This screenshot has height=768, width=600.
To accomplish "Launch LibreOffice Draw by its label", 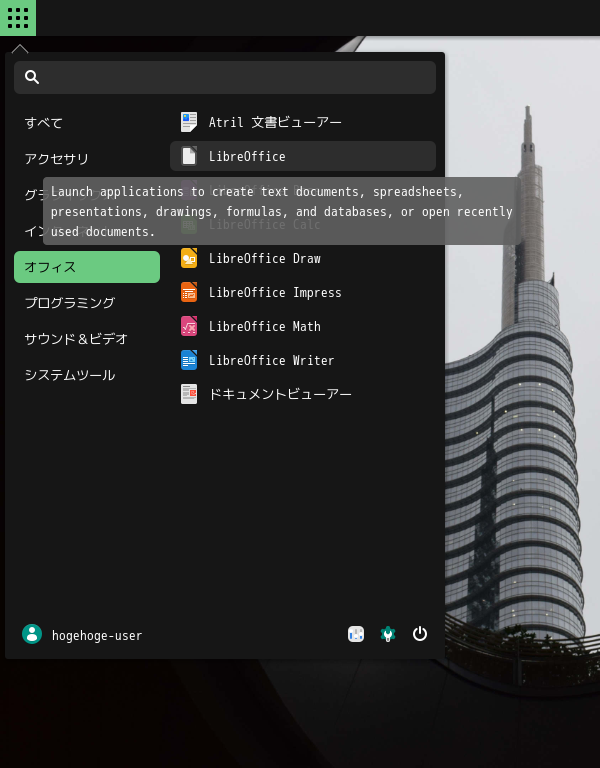I will (264, 259).
